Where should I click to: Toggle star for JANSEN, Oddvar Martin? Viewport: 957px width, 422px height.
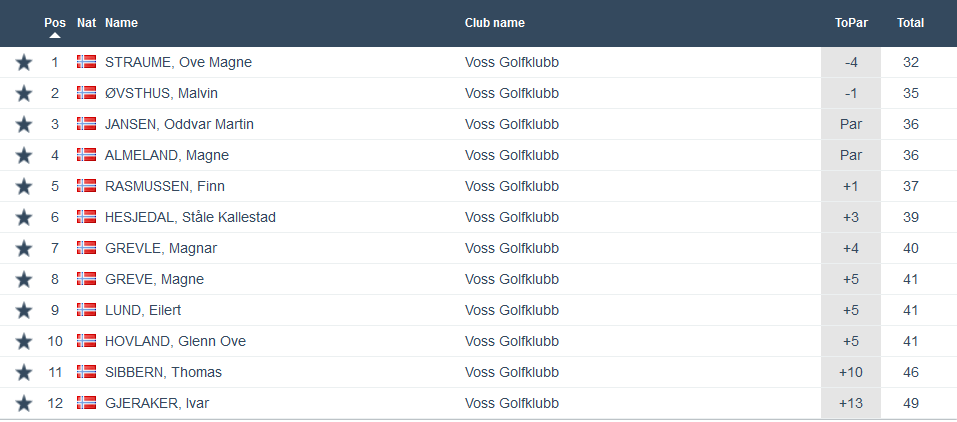(24, 125)
